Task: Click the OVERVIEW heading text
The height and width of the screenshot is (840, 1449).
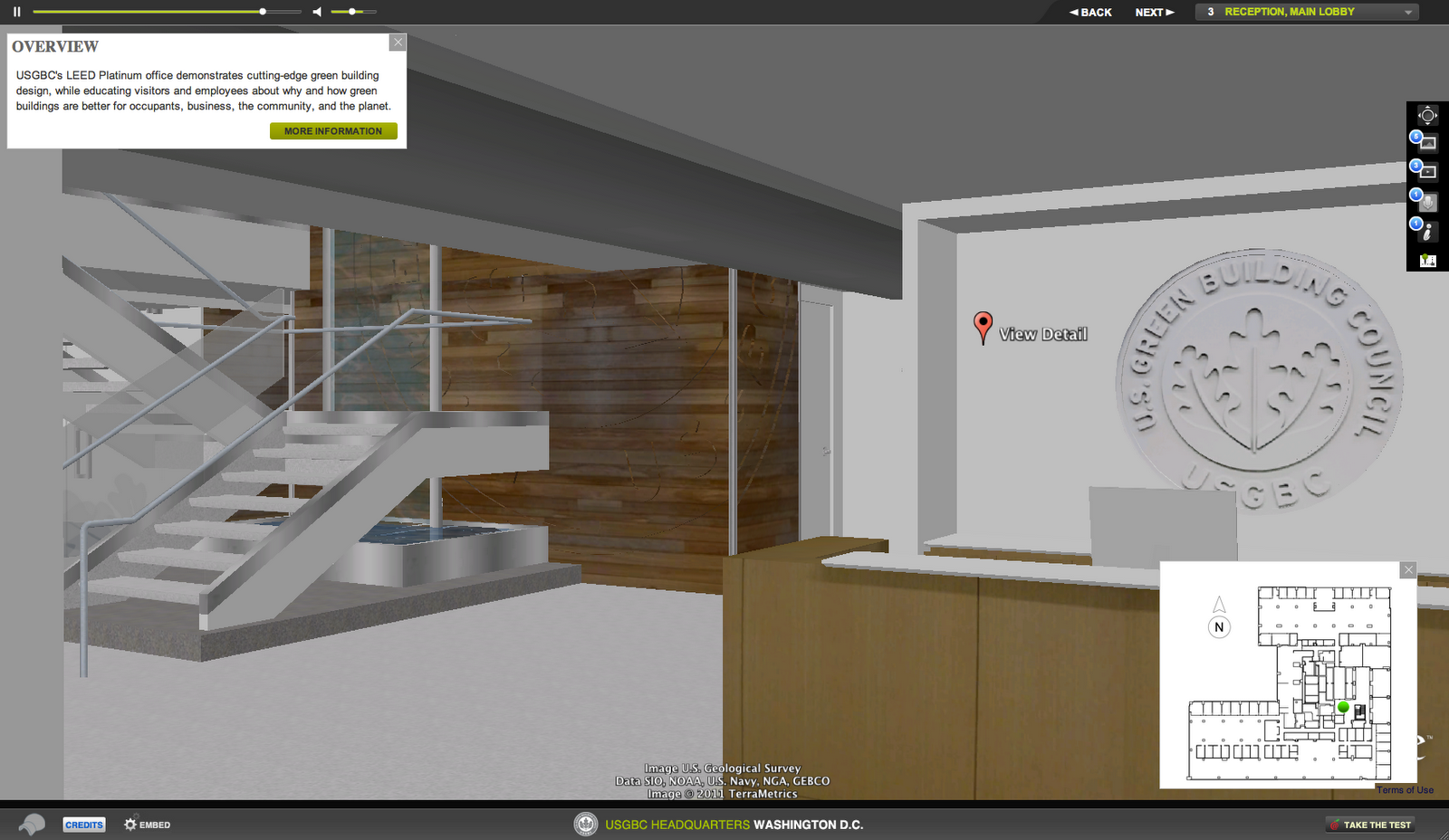Action: pos(55,47)
